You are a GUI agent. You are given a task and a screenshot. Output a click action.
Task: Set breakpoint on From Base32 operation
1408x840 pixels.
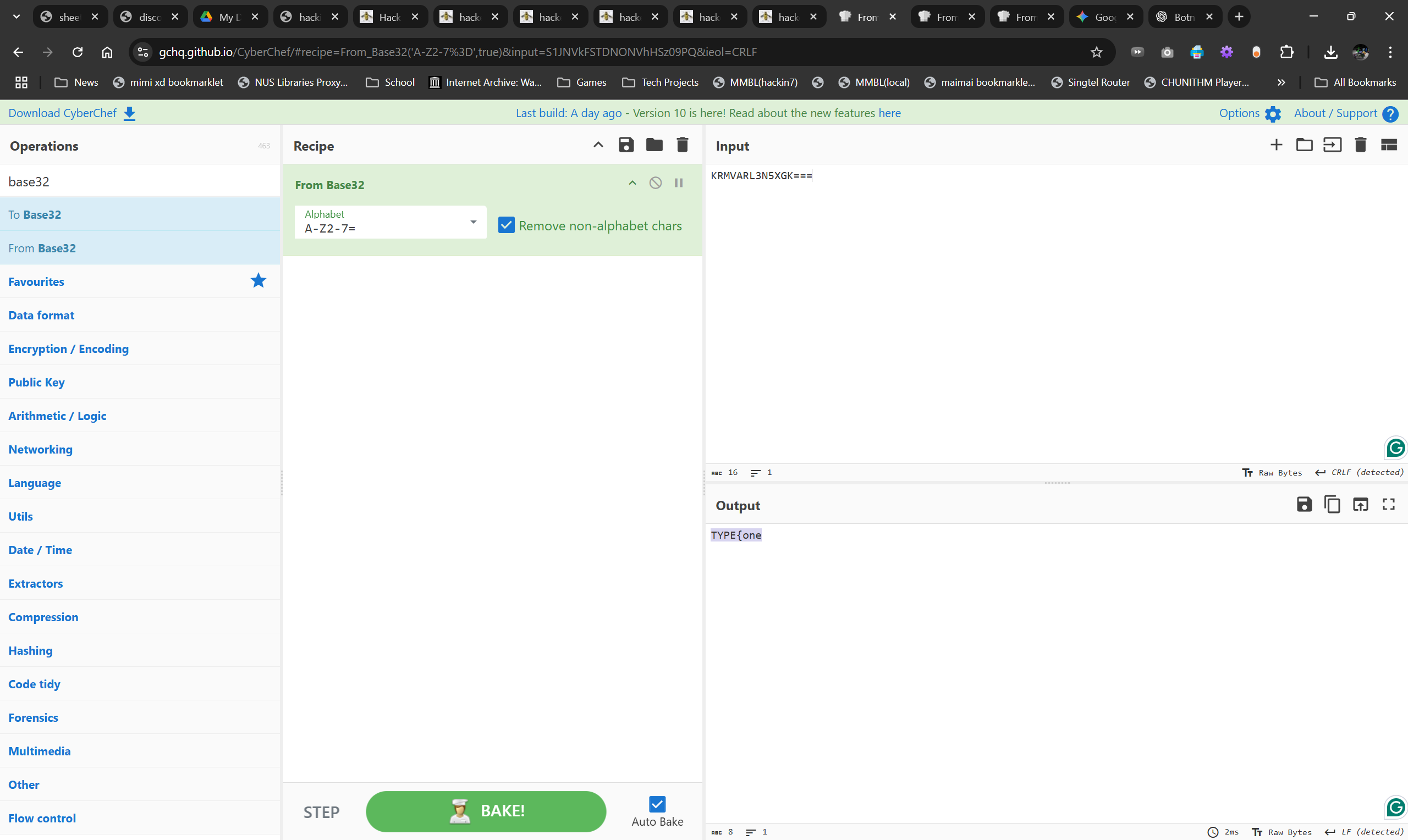tap(678, 183)
